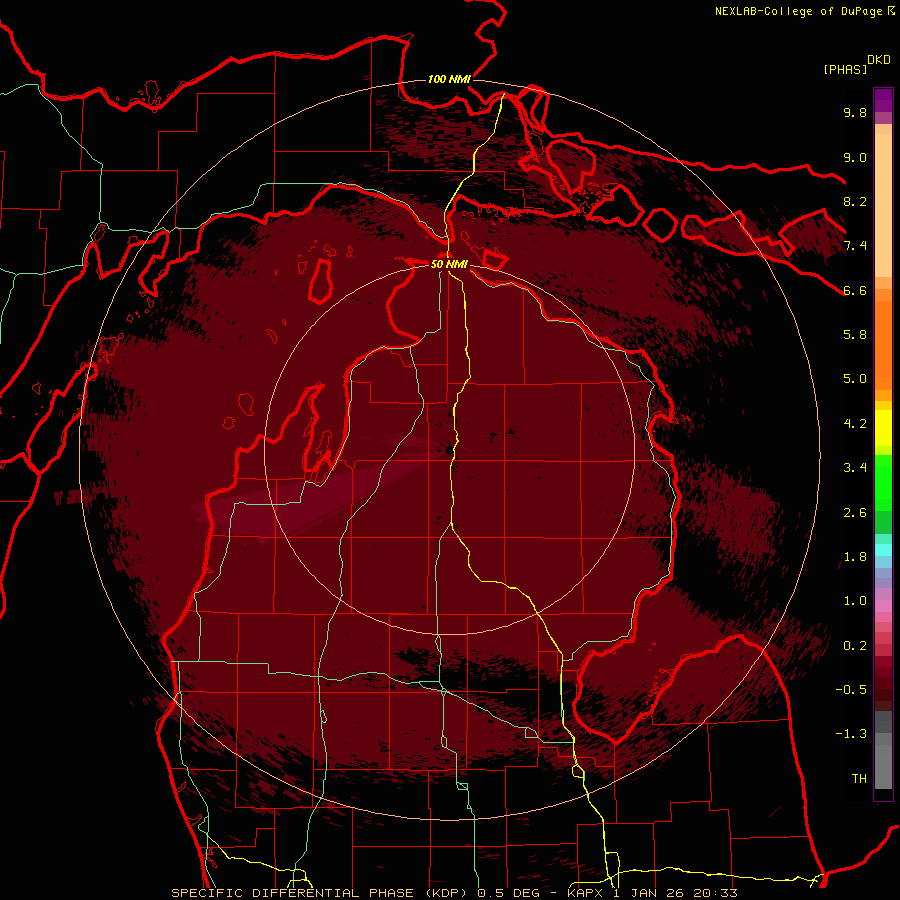Click the NEXLAB-College of DuPage label

[x=804, y=11]
